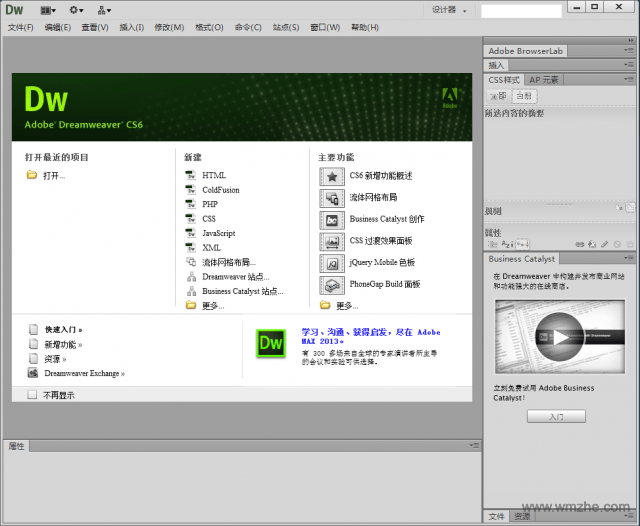640x526 pixels.
Task: Click the CSS 过渡效果面板 icon
Action: pyautogui.click(x=331, y=242)
